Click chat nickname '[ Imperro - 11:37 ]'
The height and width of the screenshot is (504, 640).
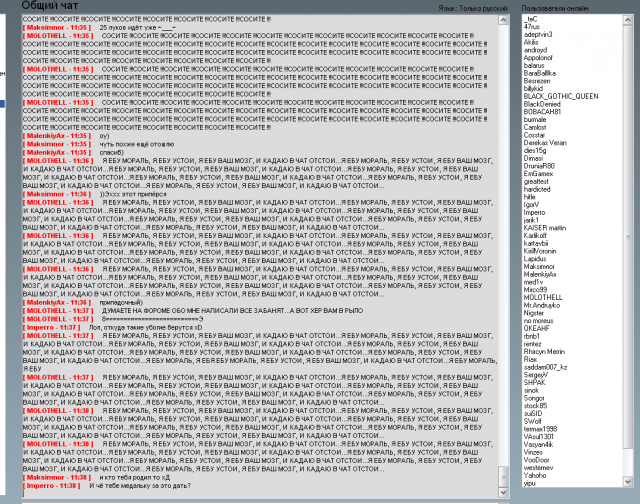51,328
